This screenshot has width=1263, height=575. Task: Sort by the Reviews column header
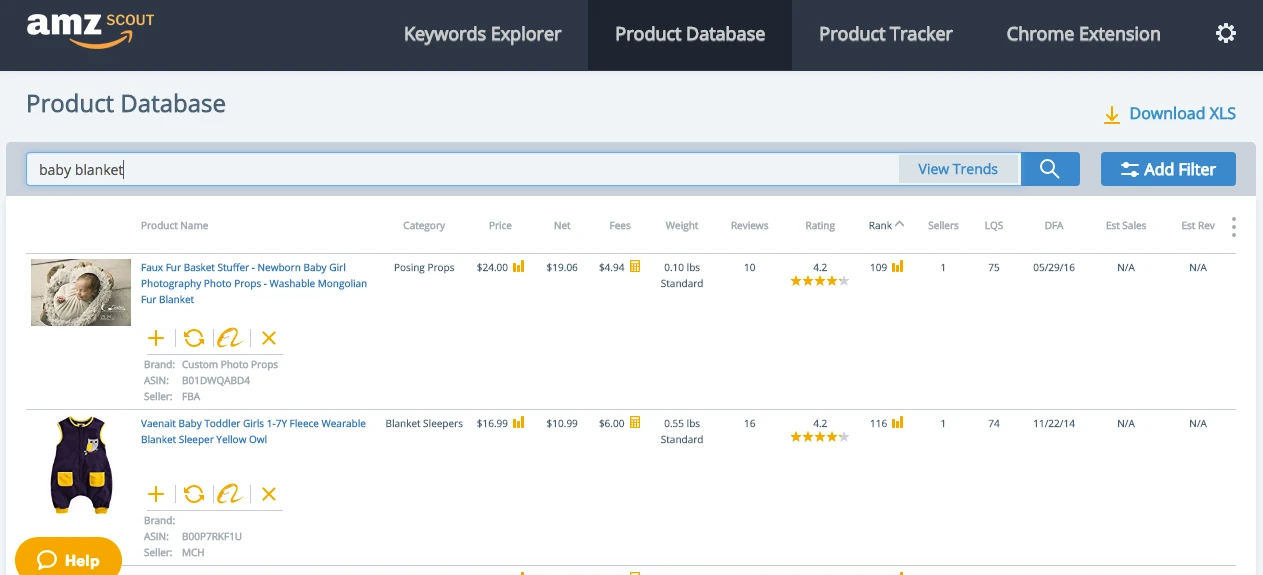tap(749, 226)
